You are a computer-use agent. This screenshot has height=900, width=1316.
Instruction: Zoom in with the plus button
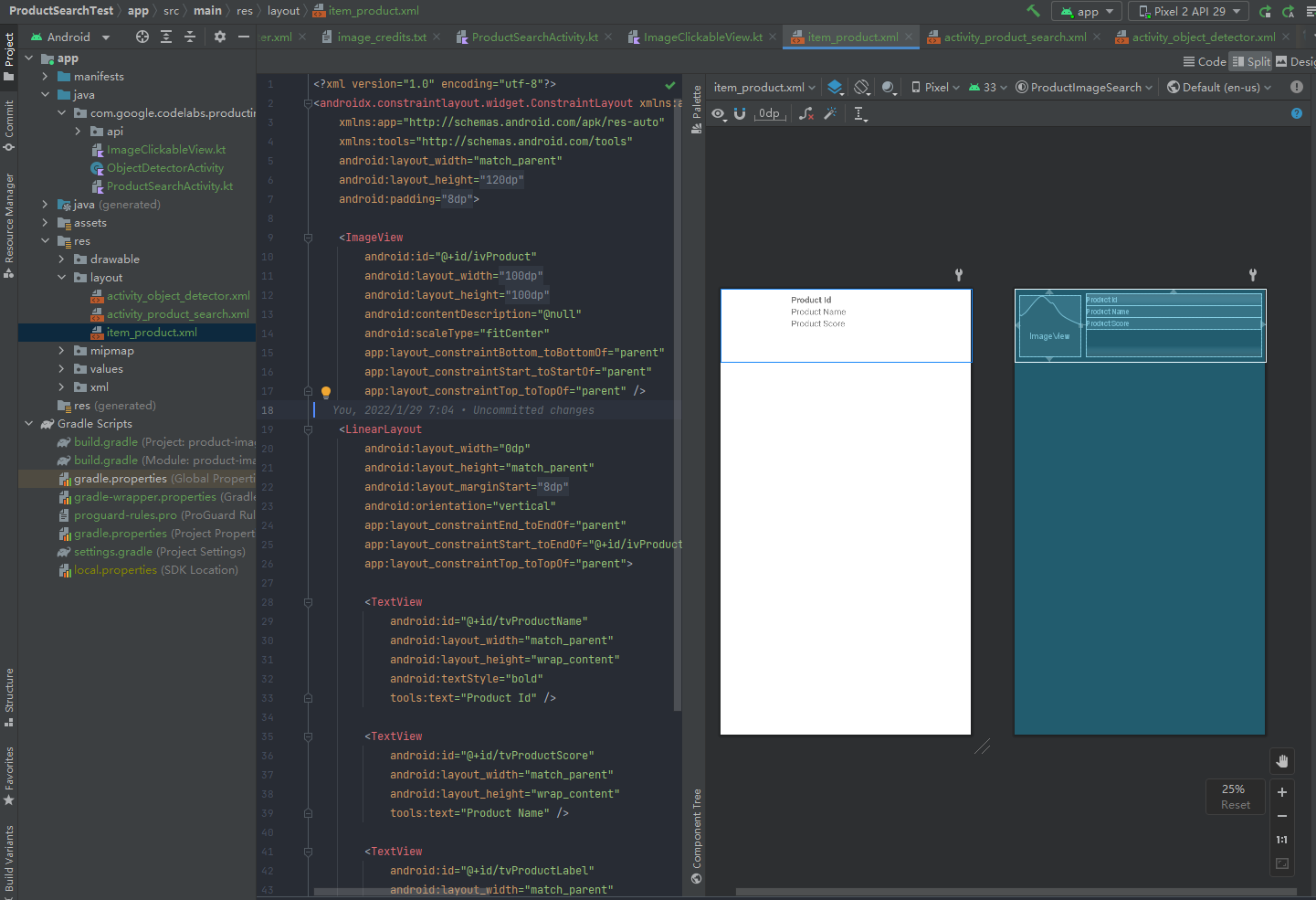[1282, 792]
